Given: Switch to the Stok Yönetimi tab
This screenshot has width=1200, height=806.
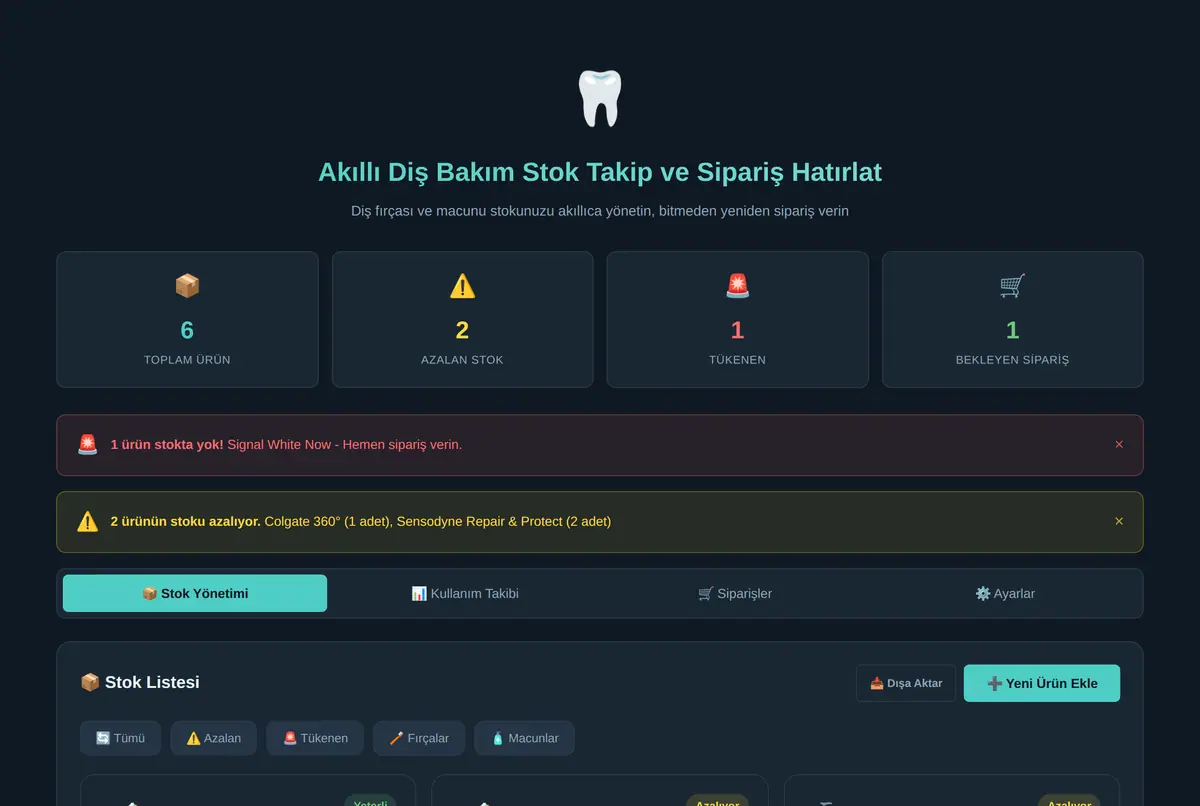Looking at the screenshot, I should coord(195,593).
